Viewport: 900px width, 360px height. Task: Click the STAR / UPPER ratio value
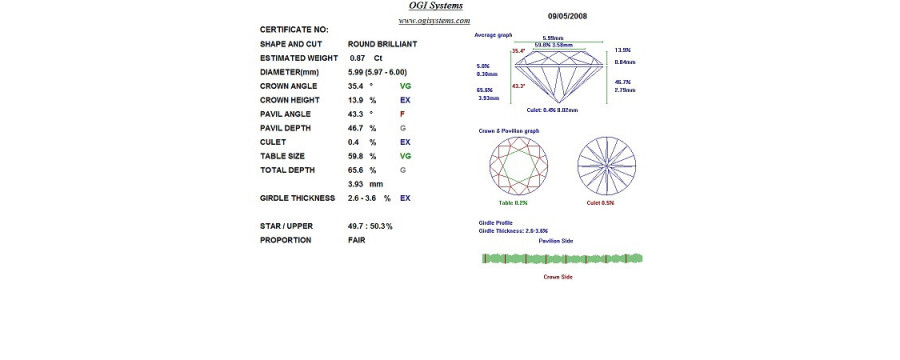(370, 226)
